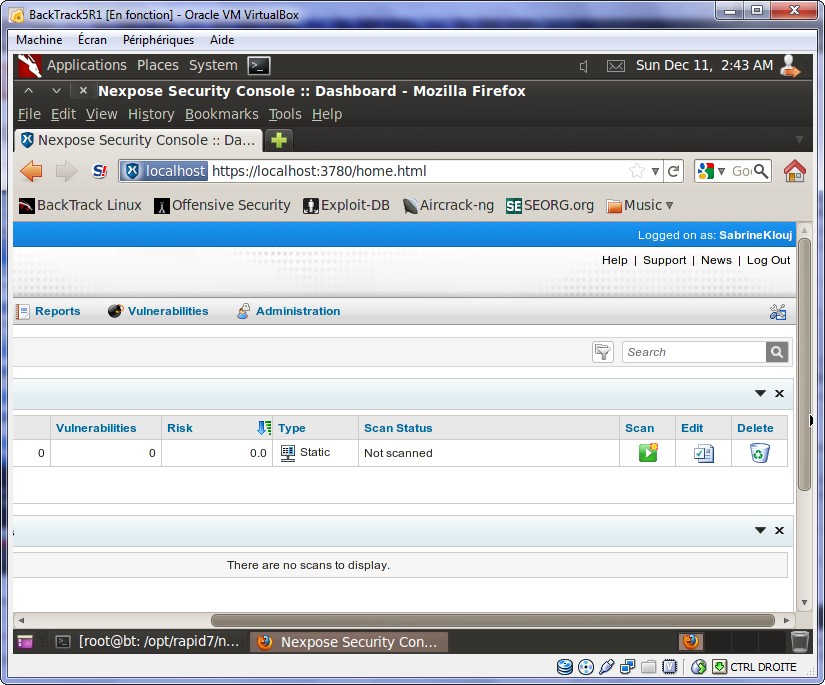Reload page with the refresh icon
The width and height of the screenshot is (825, 685).
[673, 171]
